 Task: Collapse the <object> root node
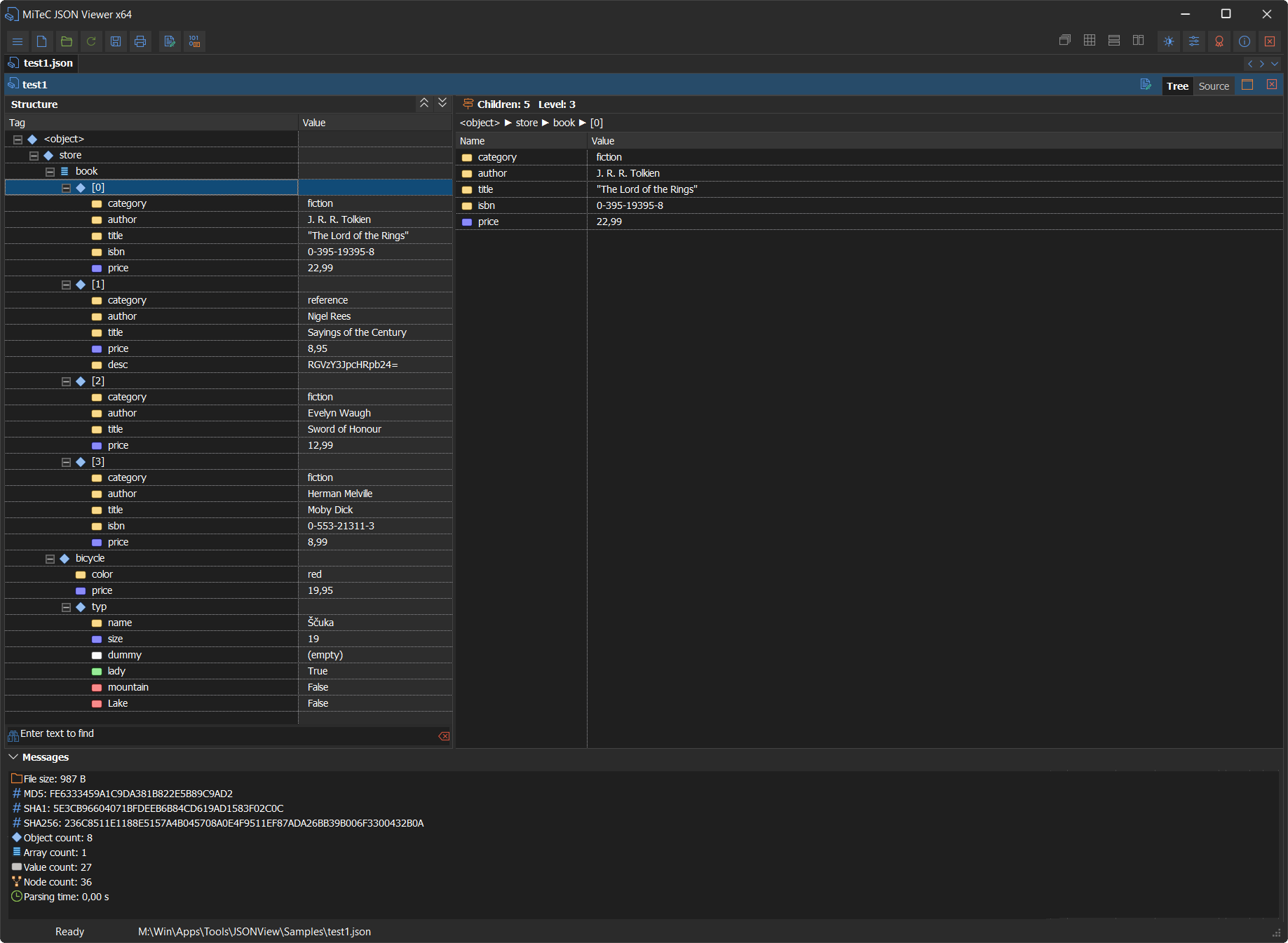[18, 140]
